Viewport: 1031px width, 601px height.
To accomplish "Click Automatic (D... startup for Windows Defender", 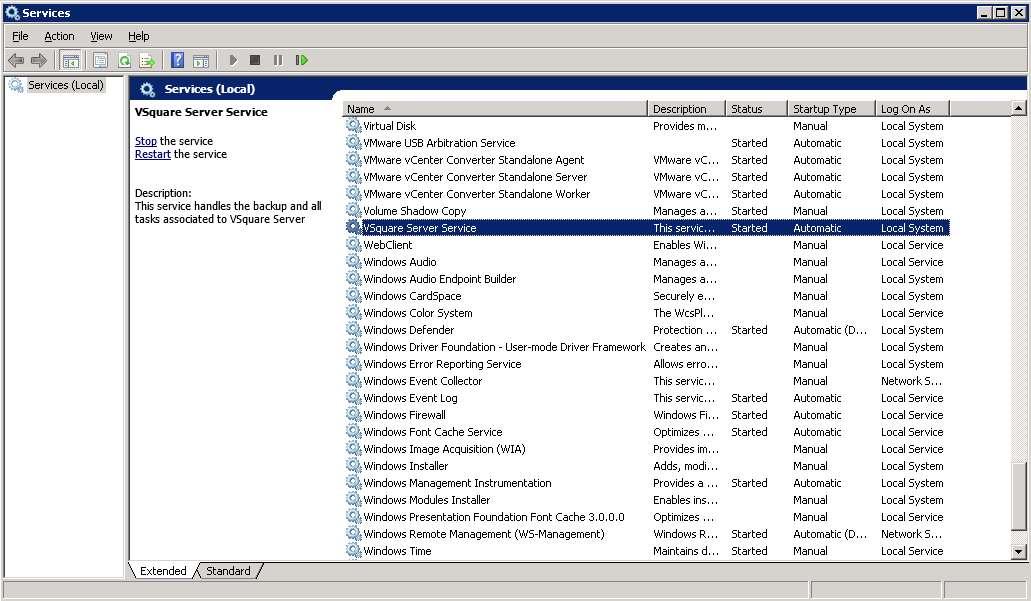I will click(x=830, y=330).
